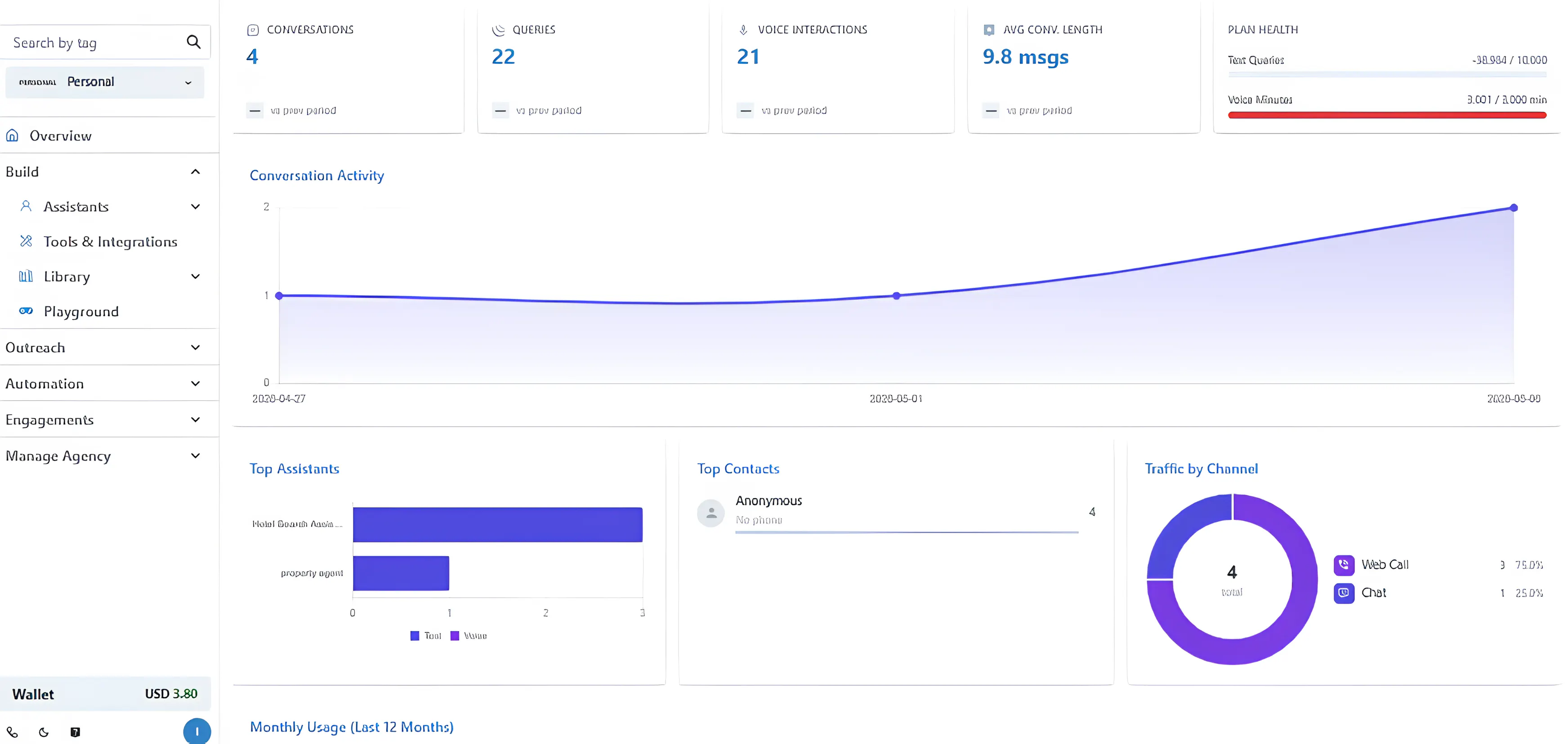Expand the Assistants submenu chevron
Image resolution: width=1568 pixels, height=744 pixels.
(x=196, y=207)
